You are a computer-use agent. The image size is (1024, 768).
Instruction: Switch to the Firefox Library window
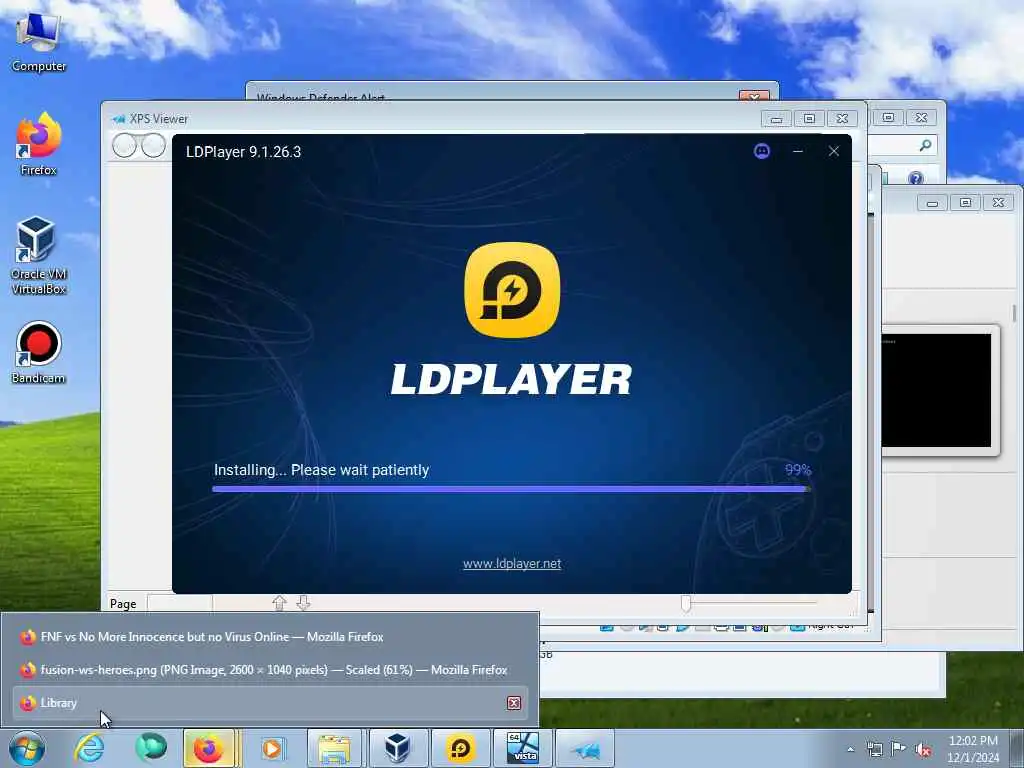pos(269,703)
